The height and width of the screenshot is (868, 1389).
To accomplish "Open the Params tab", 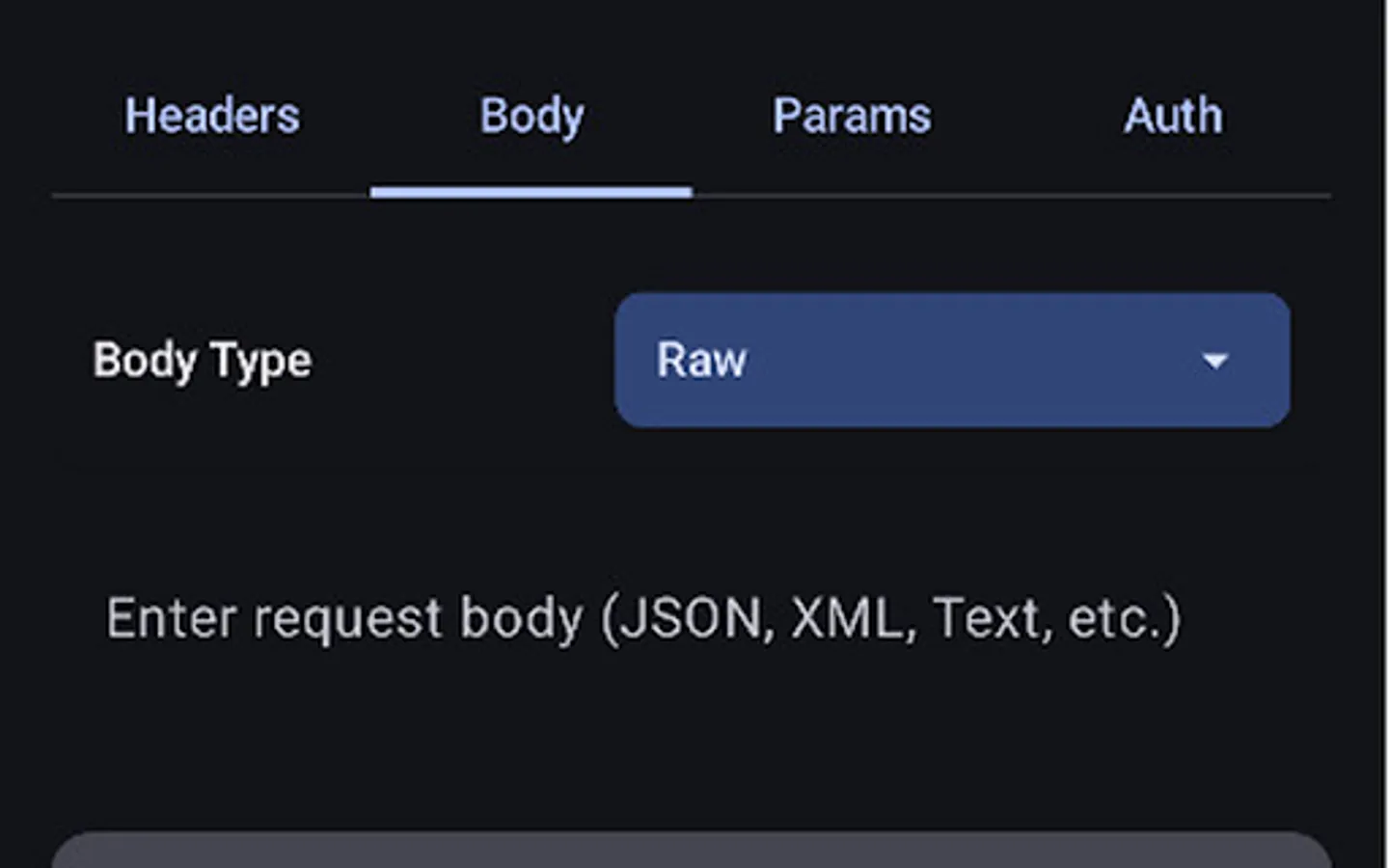I will pyautogui.click(x=852, y=117).
